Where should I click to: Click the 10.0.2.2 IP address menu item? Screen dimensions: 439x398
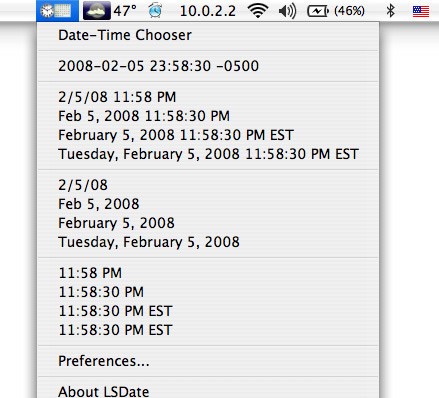(208, 11)
